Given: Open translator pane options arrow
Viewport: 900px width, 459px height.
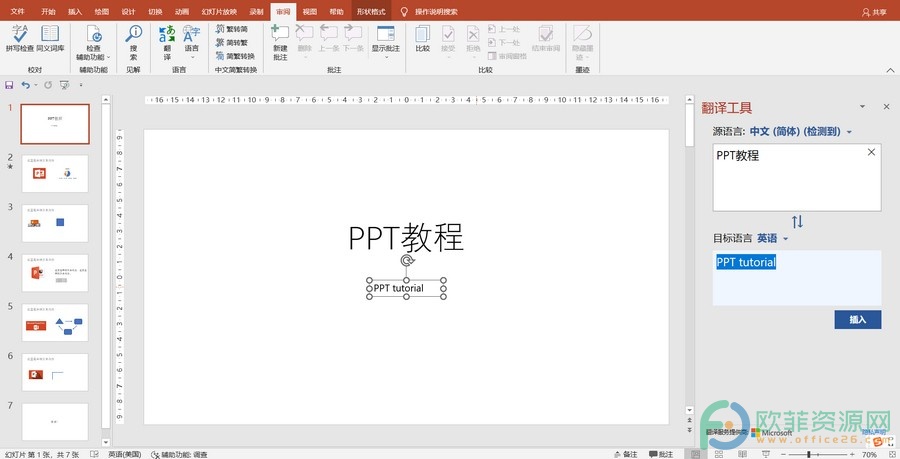Looking at the screenshot, I should (x=862, y=107).
